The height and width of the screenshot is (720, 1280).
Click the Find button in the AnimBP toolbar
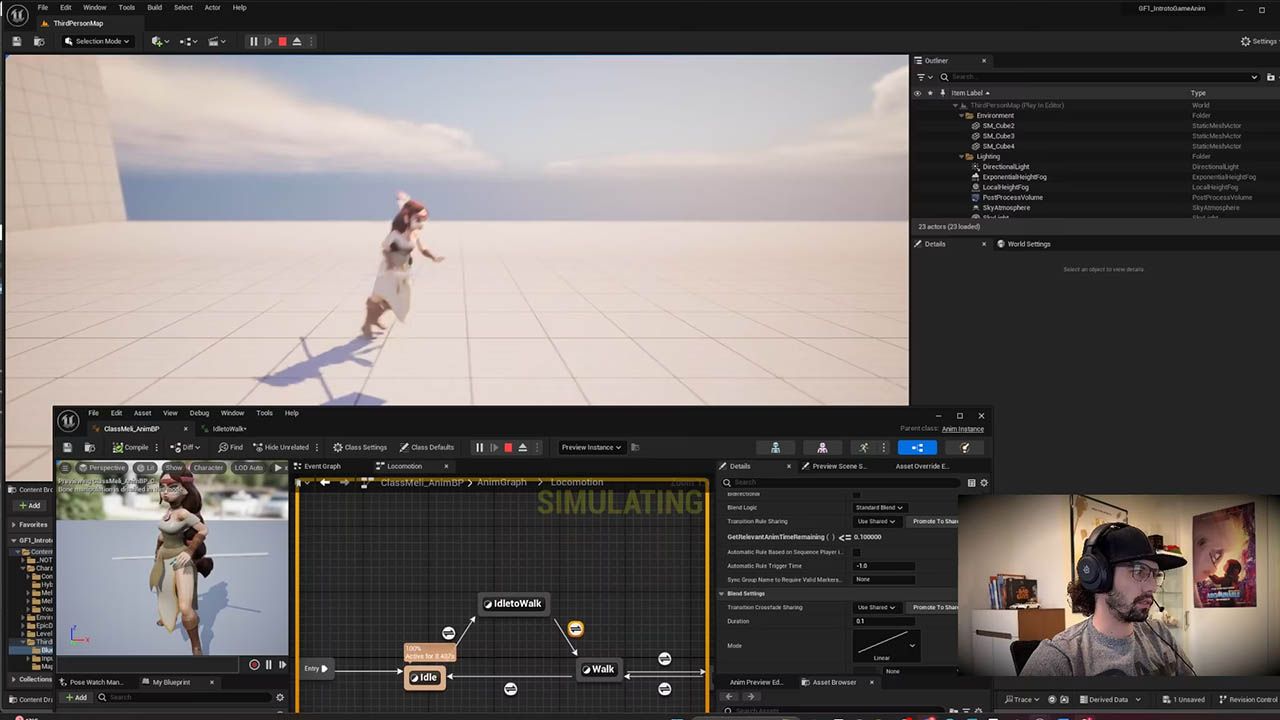230,447
